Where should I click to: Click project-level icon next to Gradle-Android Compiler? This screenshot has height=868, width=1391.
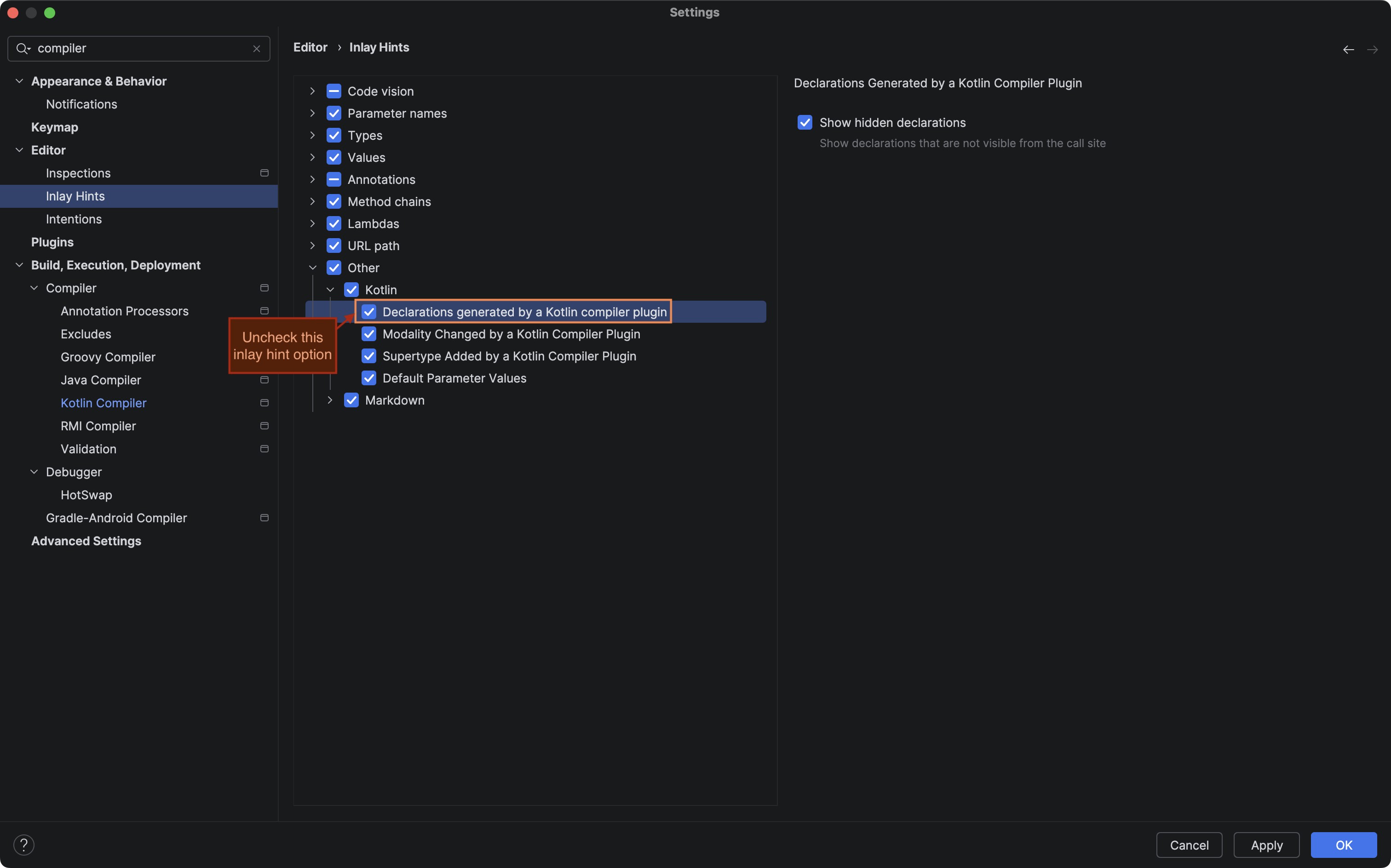click(x=264, y=517)
